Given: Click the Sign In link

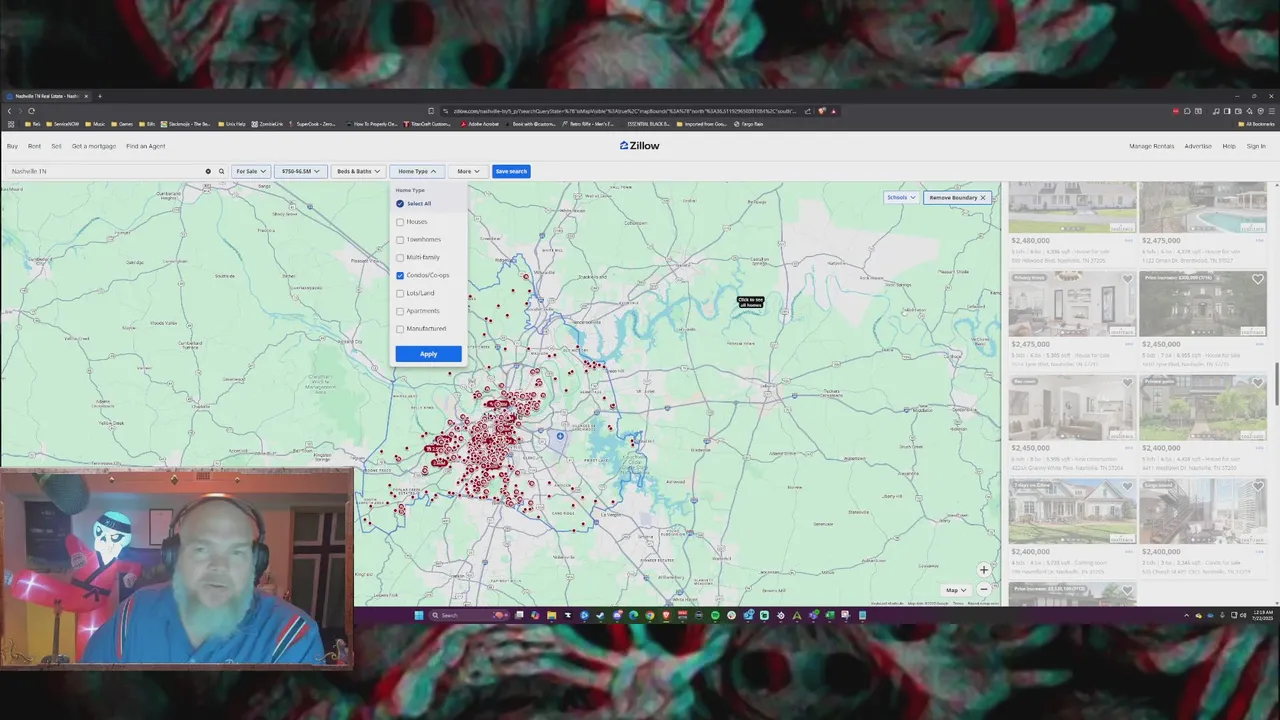Looking at the screenshot, I should 1256,146.
